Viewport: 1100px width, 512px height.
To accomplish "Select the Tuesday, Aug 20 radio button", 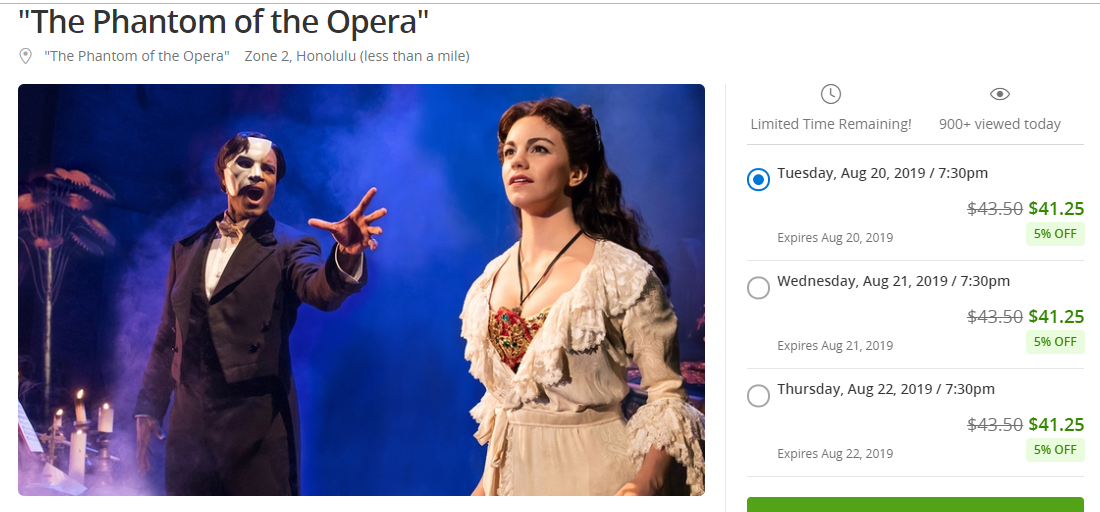I will pos(759,180).
